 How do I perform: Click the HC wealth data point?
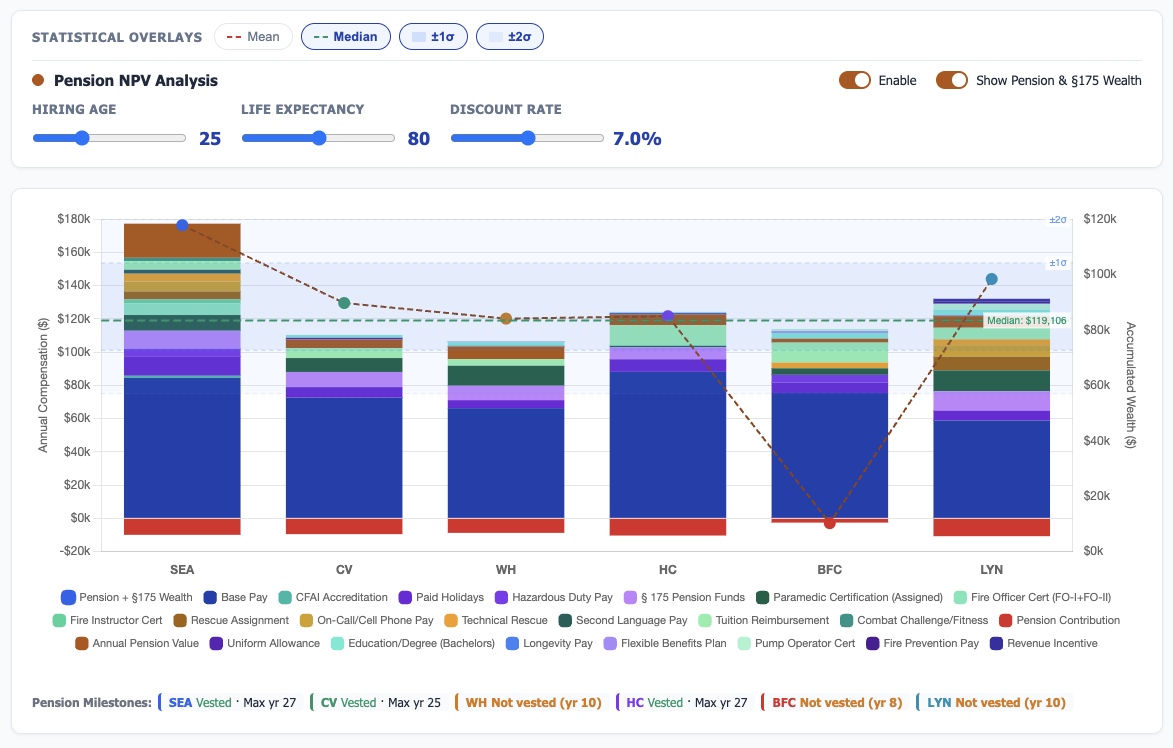(668, 316)
